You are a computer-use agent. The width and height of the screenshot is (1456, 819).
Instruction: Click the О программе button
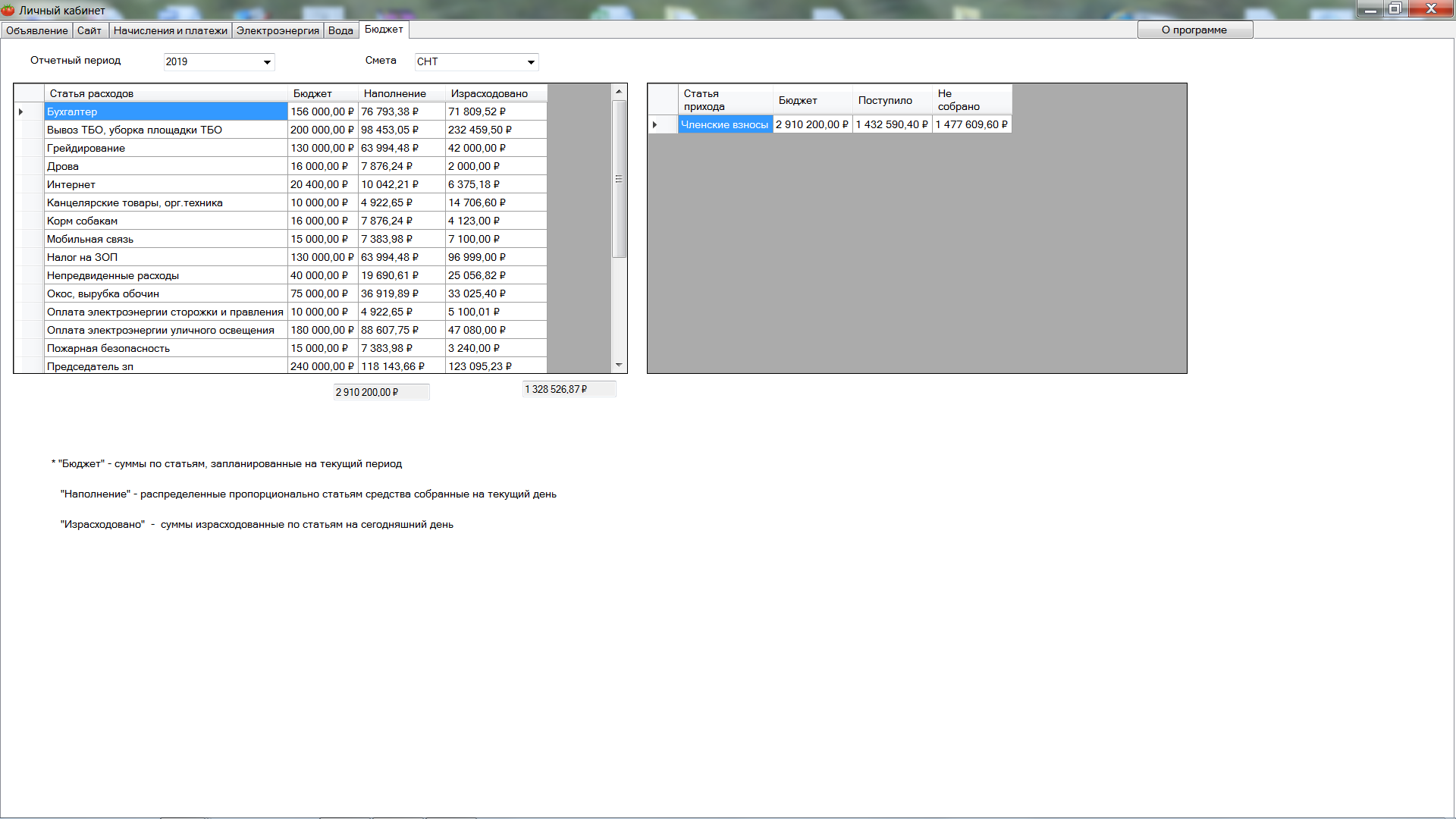[1194, 30]
